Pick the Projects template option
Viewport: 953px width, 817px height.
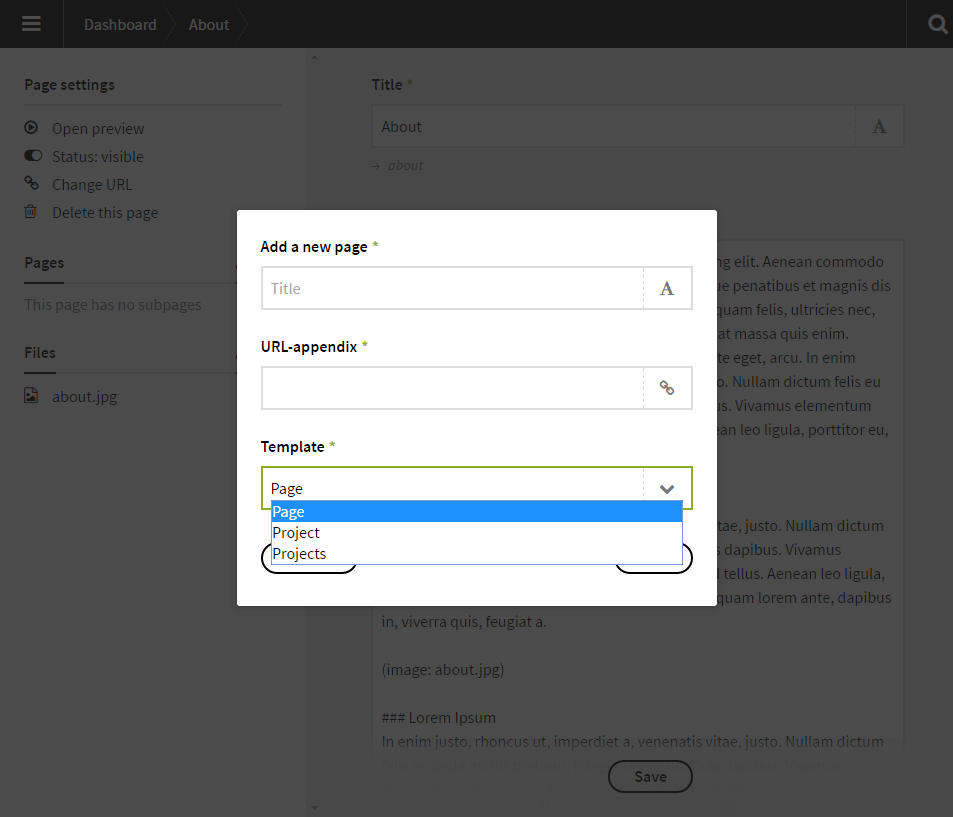[x=476, y=554]
